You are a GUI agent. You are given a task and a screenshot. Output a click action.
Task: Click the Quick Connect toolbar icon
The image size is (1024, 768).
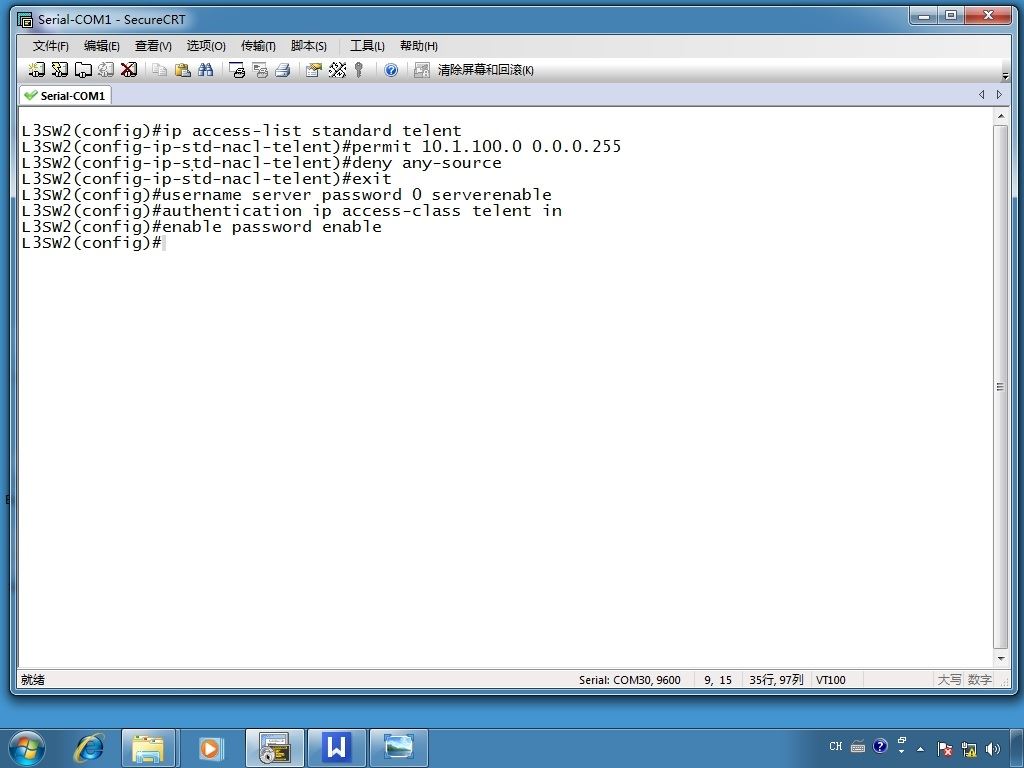tap(59, 70)
